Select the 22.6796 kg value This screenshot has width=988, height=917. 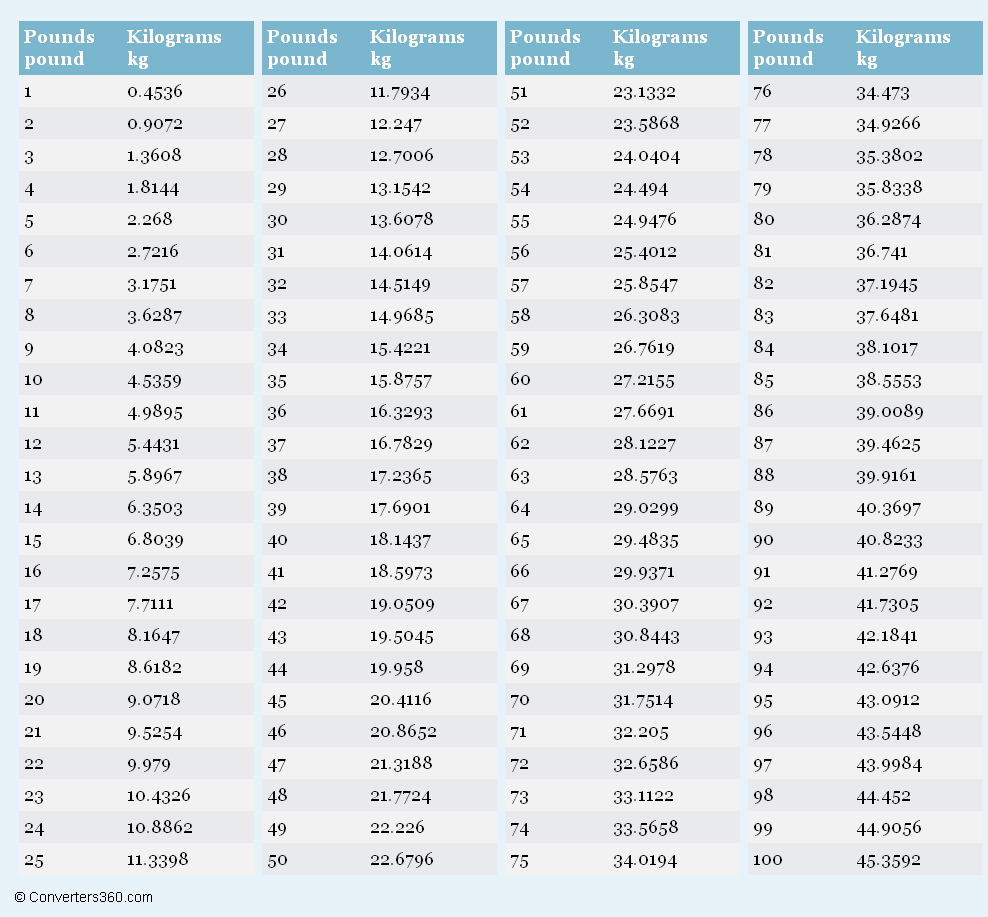[402, 860]
